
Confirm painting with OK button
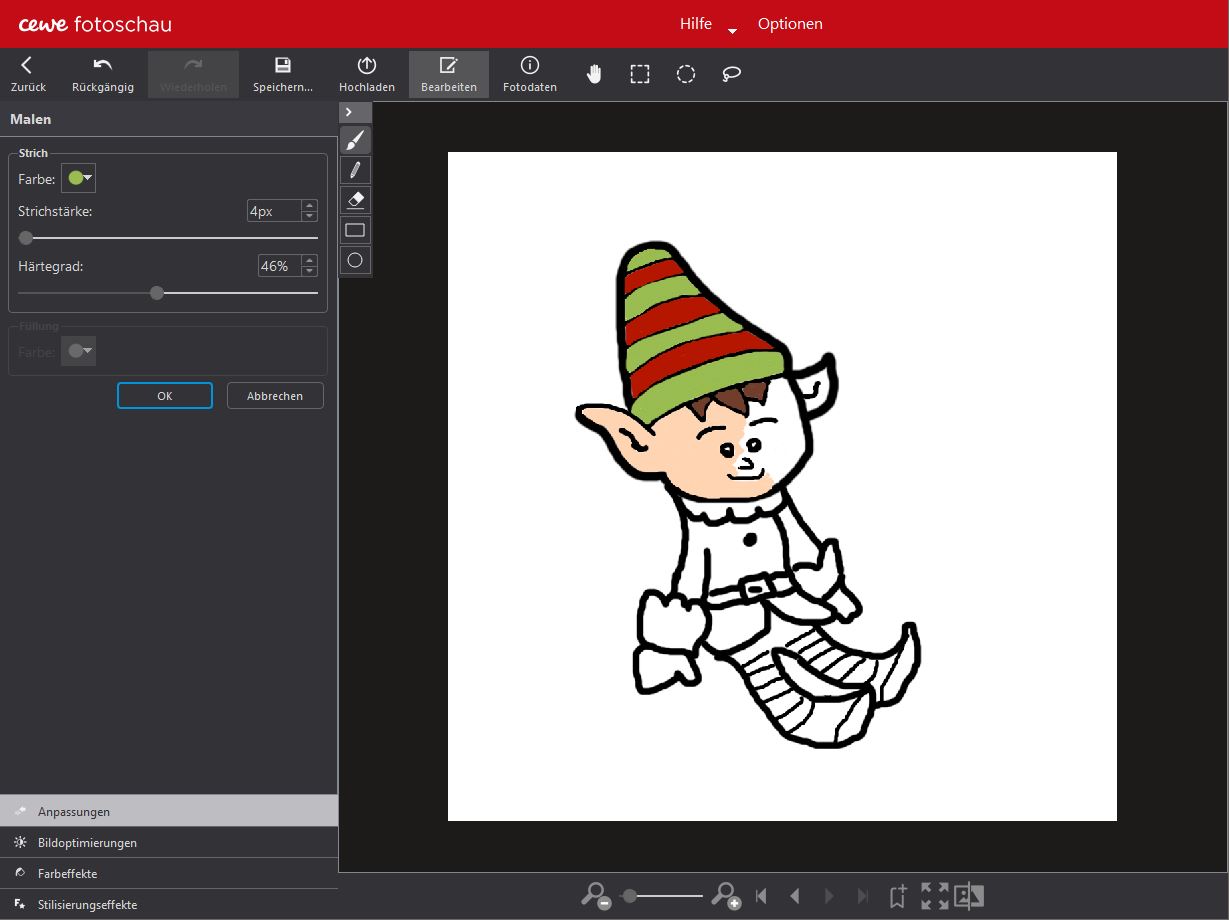(165, 396)
